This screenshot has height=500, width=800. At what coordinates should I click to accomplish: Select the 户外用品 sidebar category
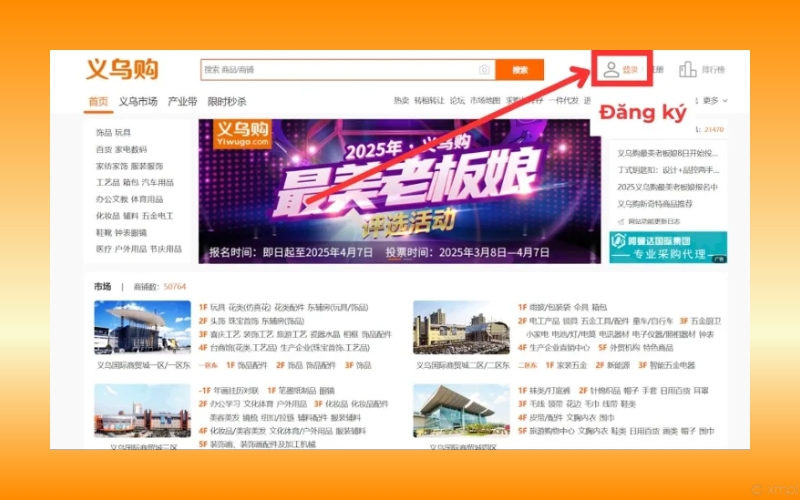tap(131, 249)
